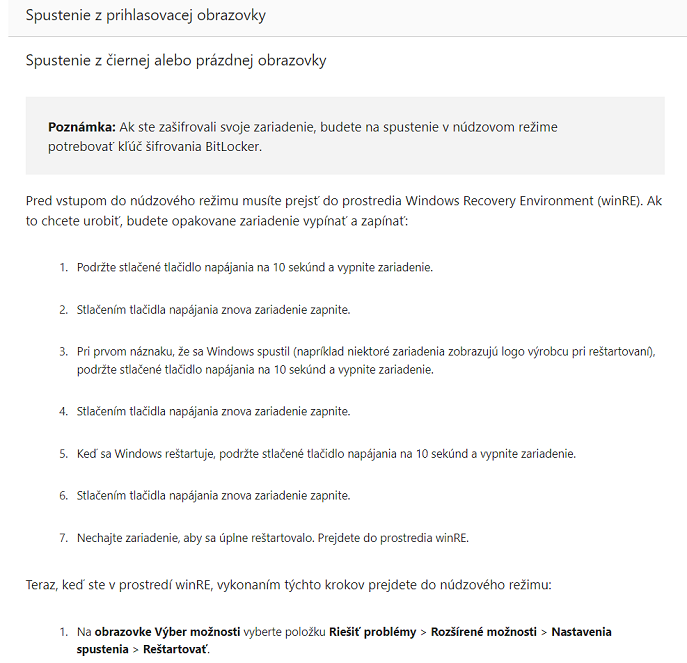Click 'potrebovať kľúč šifrovania BitLocker' line
Image resolution: width=687 pixels, height=663 pixels.
(x=155, y=147)
